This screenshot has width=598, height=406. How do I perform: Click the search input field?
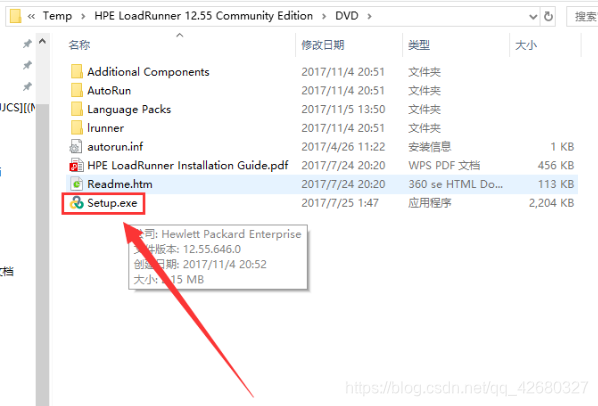pos(582,16)
